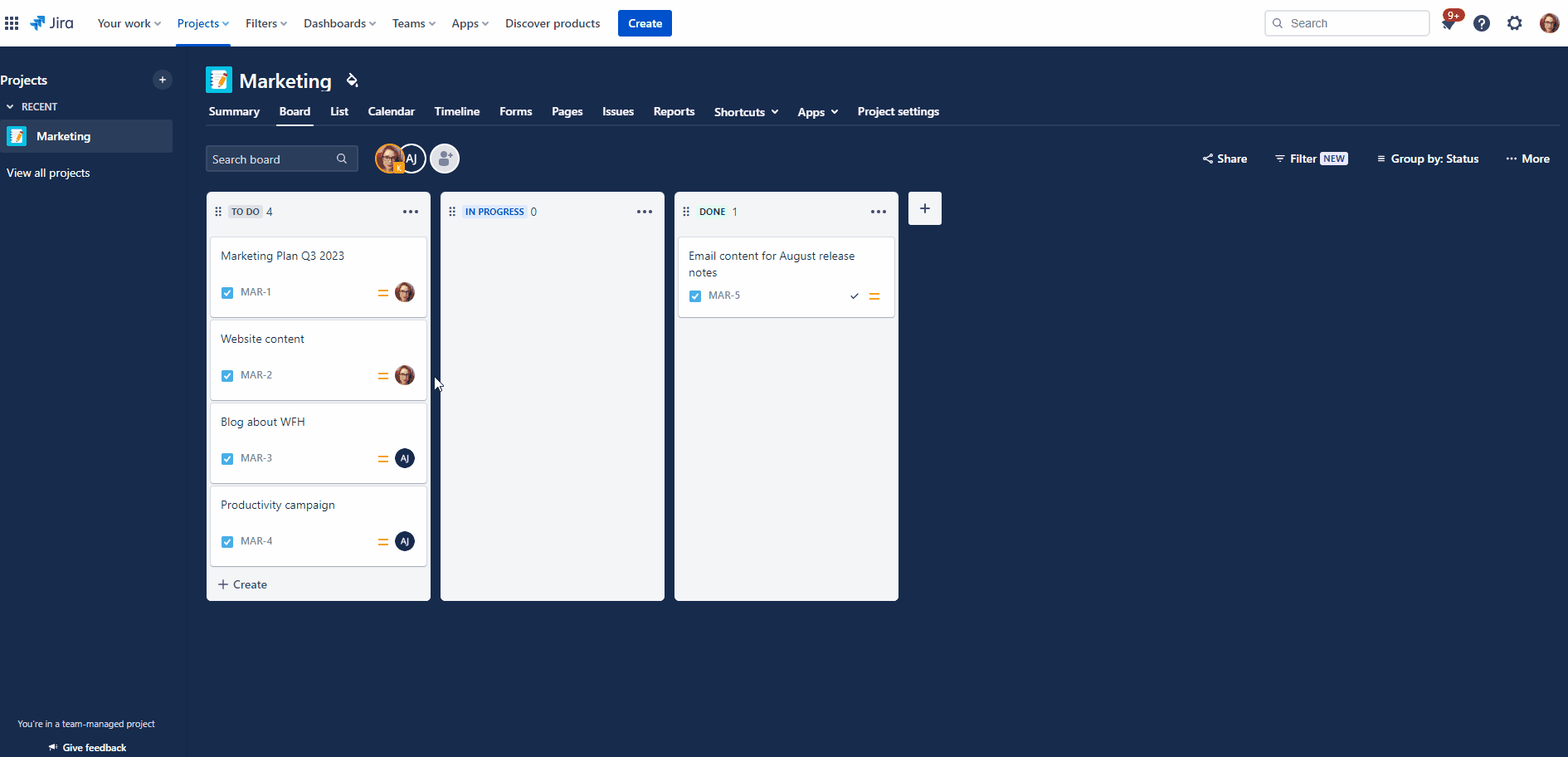1568x757 pixels.
Task: Click the Give feedback link
Action: tap(87, 747)
